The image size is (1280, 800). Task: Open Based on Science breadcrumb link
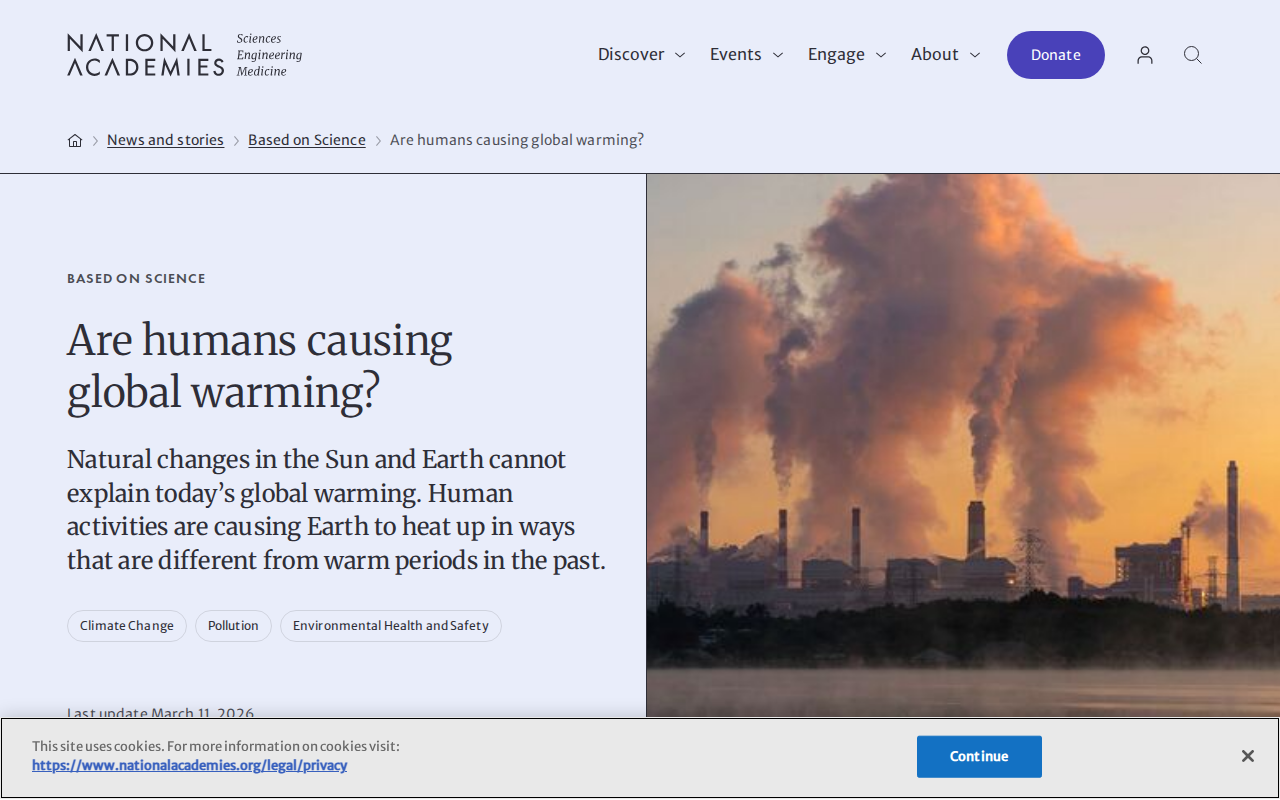307,140
